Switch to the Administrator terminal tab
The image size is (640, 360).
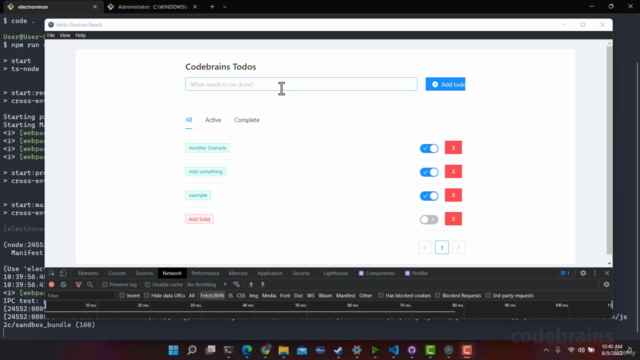pyautogui.click(x=151, y=7)
